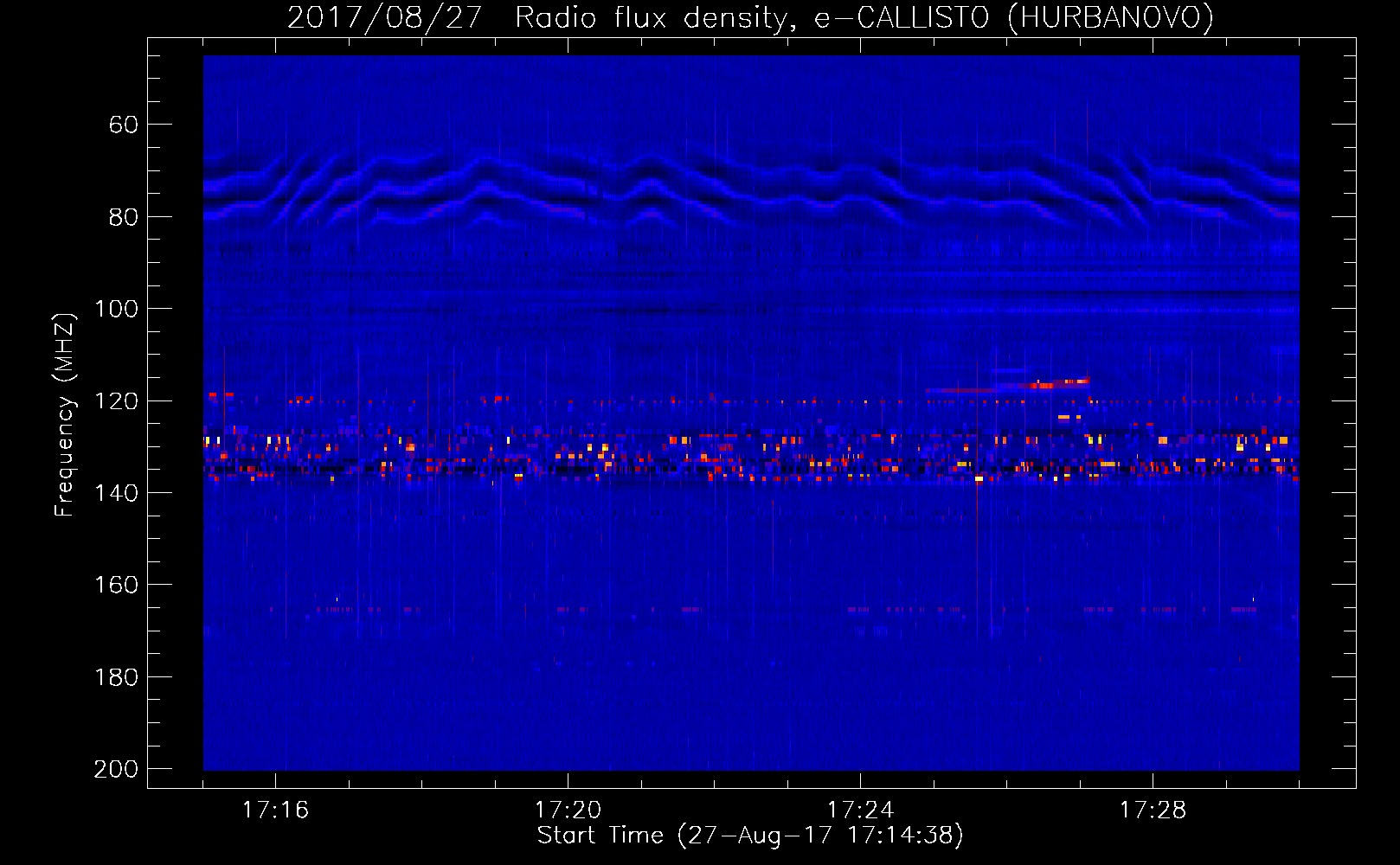1400x865 pixels.
Task: Click the plot title date 2017/08/27
Action: point(383,17)
